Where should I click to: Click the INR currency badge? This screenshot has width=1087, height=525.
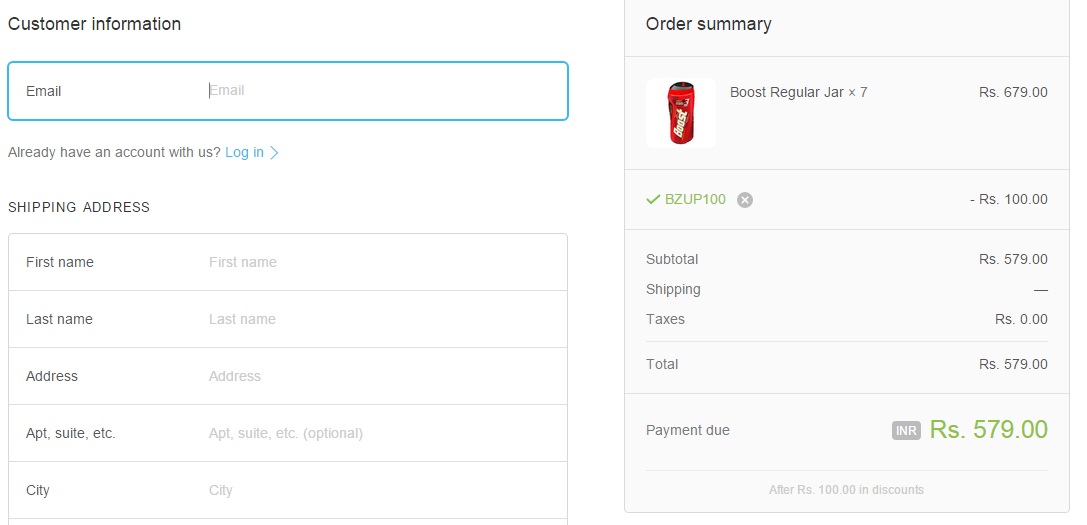[x=906, y=431]
